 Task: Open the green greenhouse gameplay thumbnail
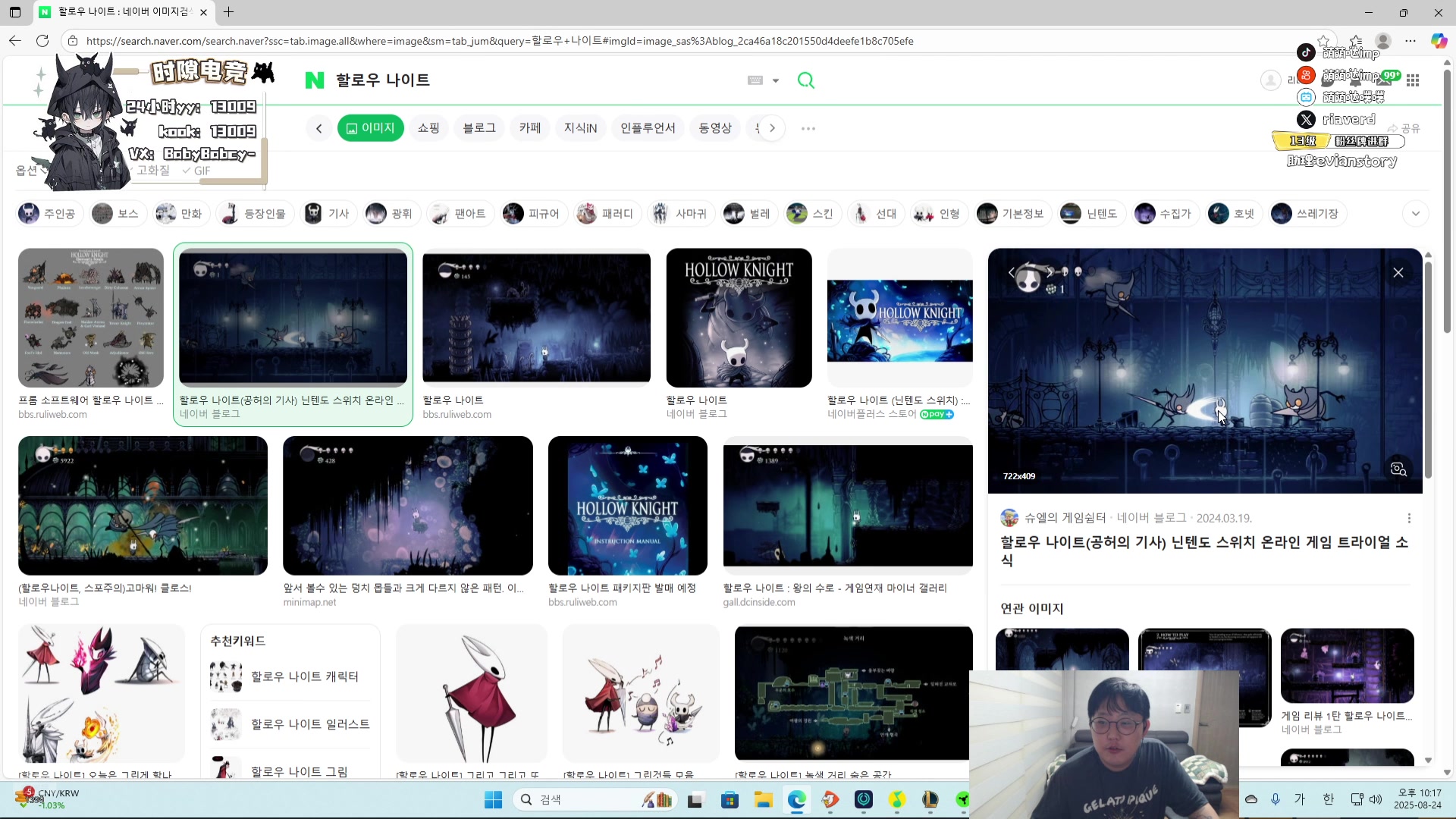(x=143, y=505)
